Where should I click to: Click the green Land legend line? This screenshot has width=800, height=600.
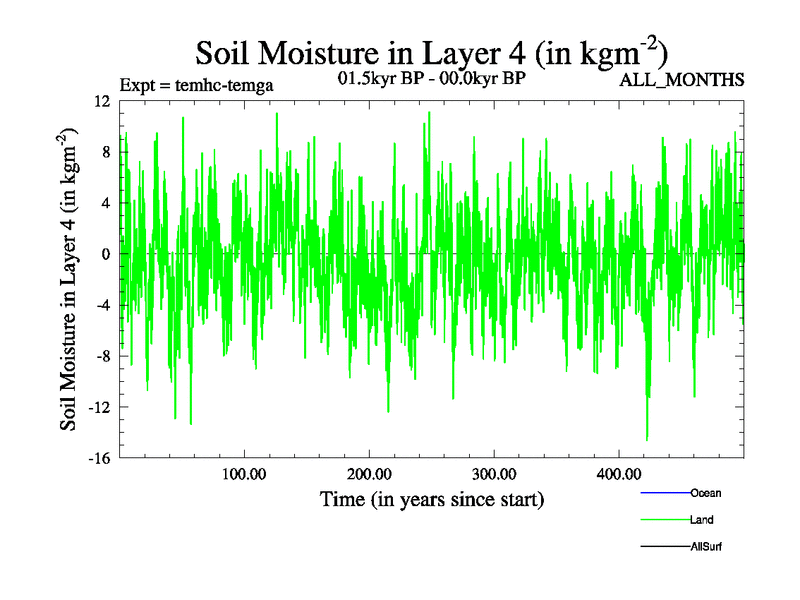coord(664,520)
